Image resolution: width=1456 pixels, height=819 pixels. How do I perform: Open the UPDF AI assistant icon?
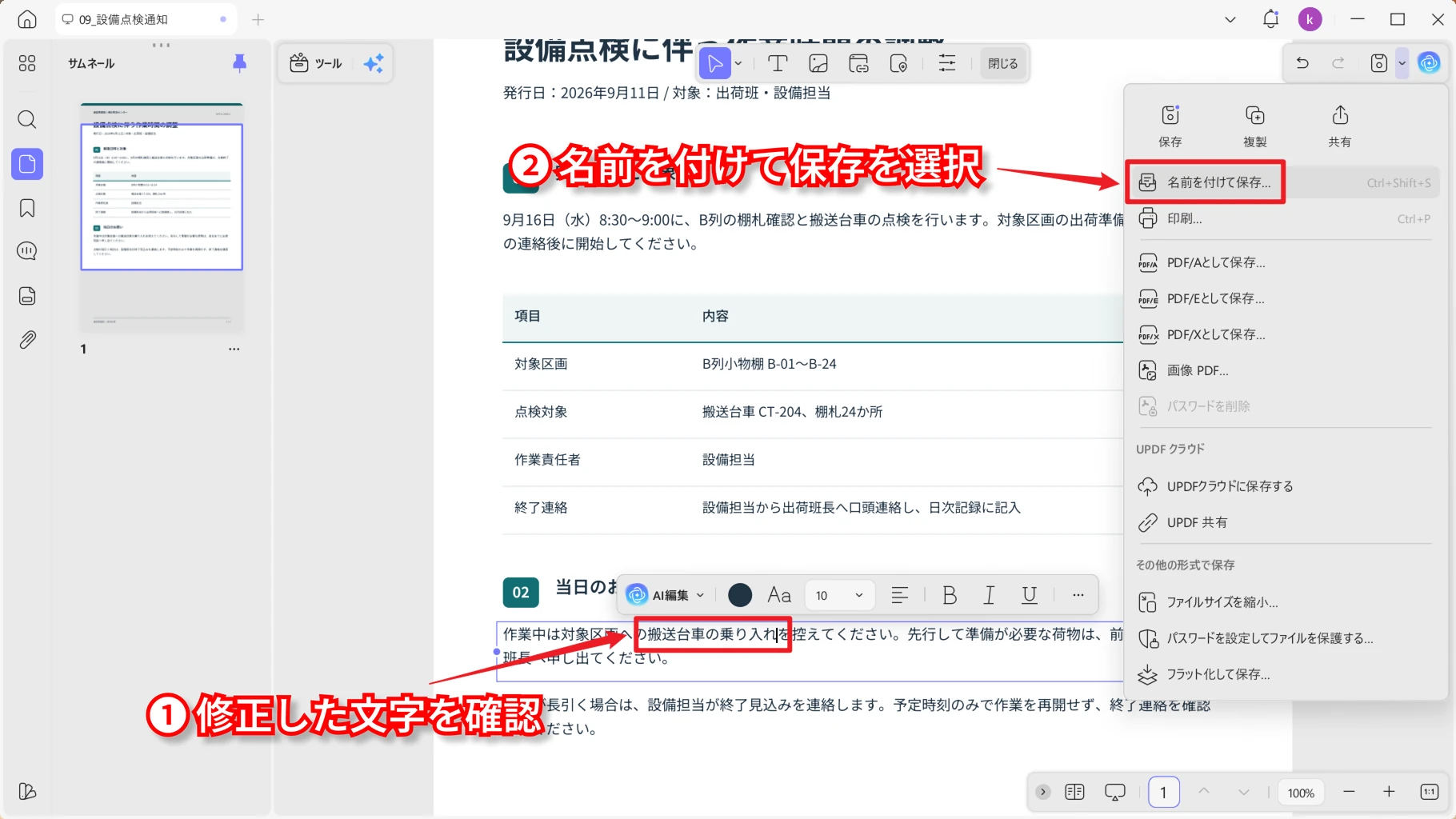(x=1429, y=62)
